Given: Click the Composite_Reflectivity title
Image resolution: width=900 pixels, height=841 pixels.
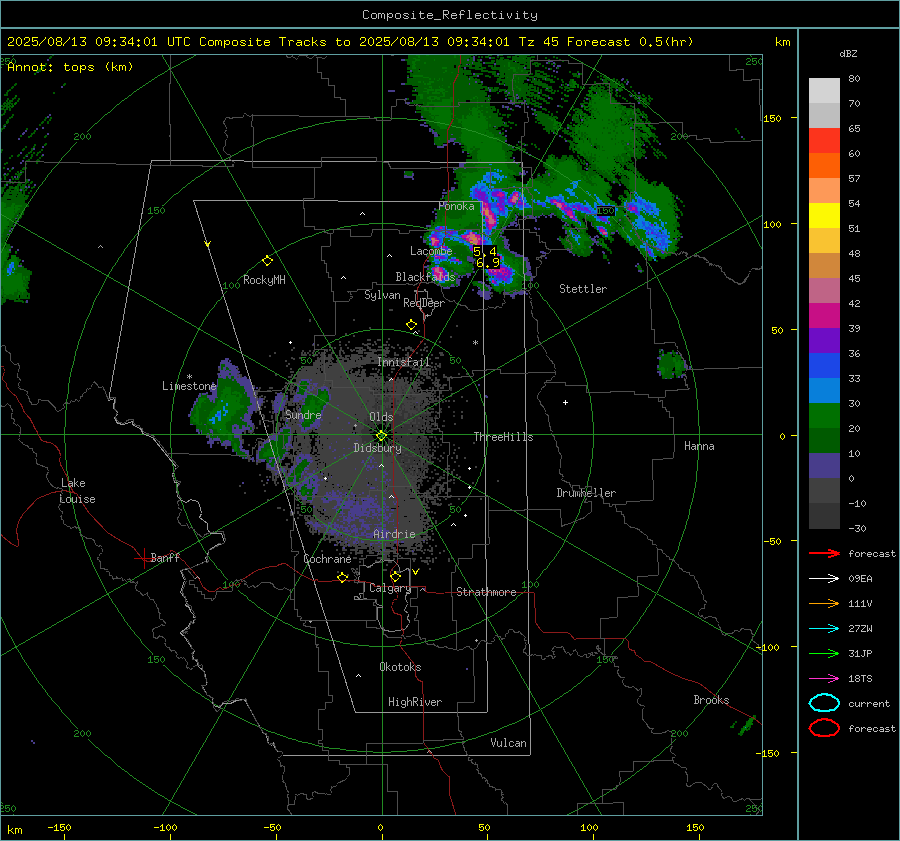Looking at the screenshot, I should (450, 15).
